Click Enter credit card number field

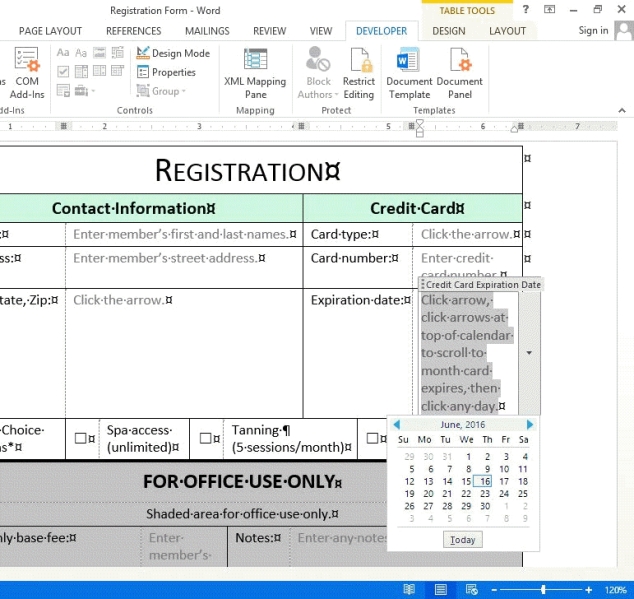tap(460, 266)
